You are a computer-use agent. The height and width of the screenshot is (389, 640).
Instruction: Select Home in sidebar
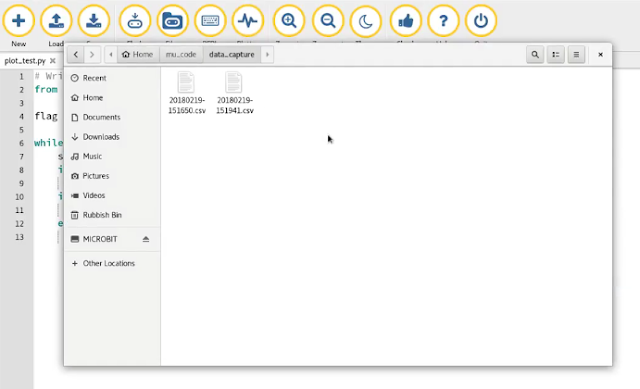tap(112, 98)
